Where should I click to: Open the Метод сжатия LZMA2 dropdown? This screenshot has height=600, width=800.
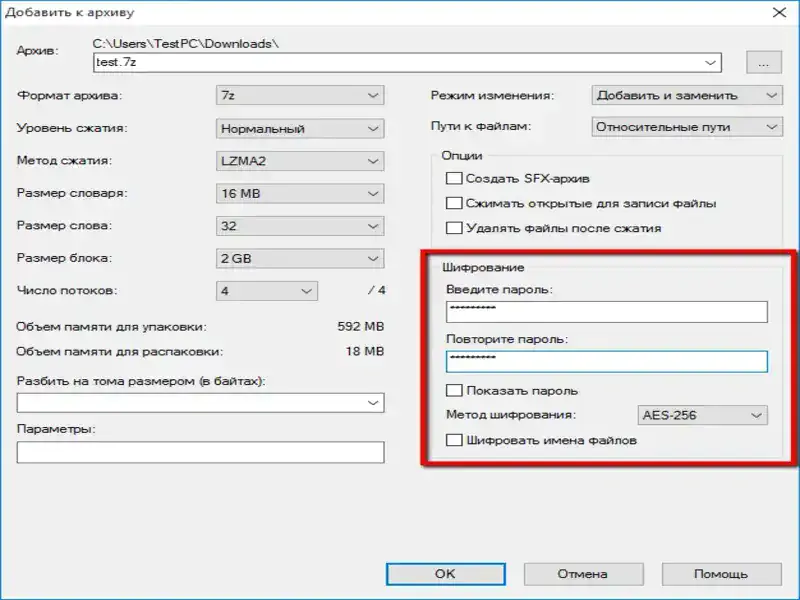coord(300,161)
